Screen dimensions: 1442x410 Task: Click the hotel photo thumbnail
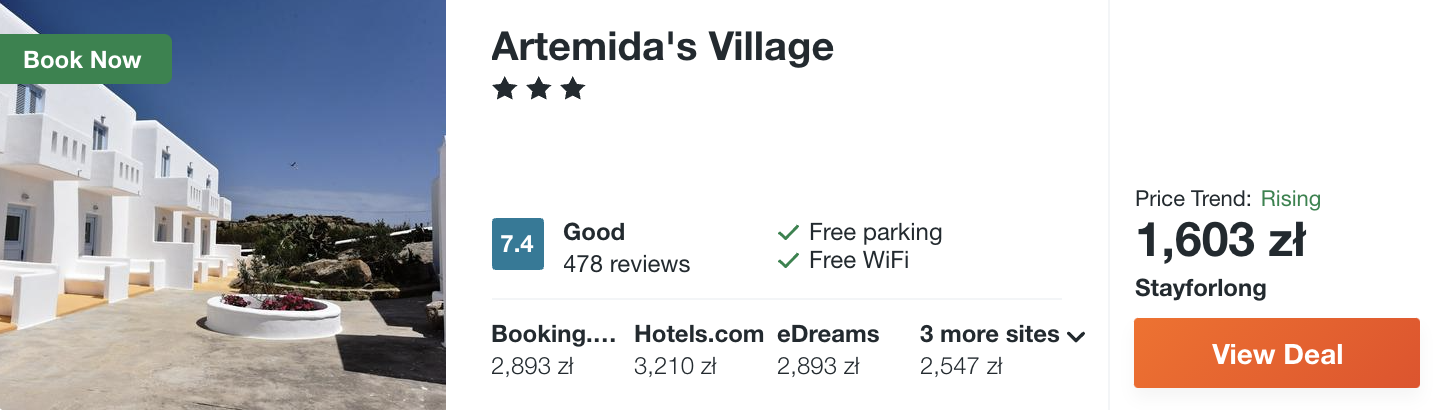[x=223, y=205]
